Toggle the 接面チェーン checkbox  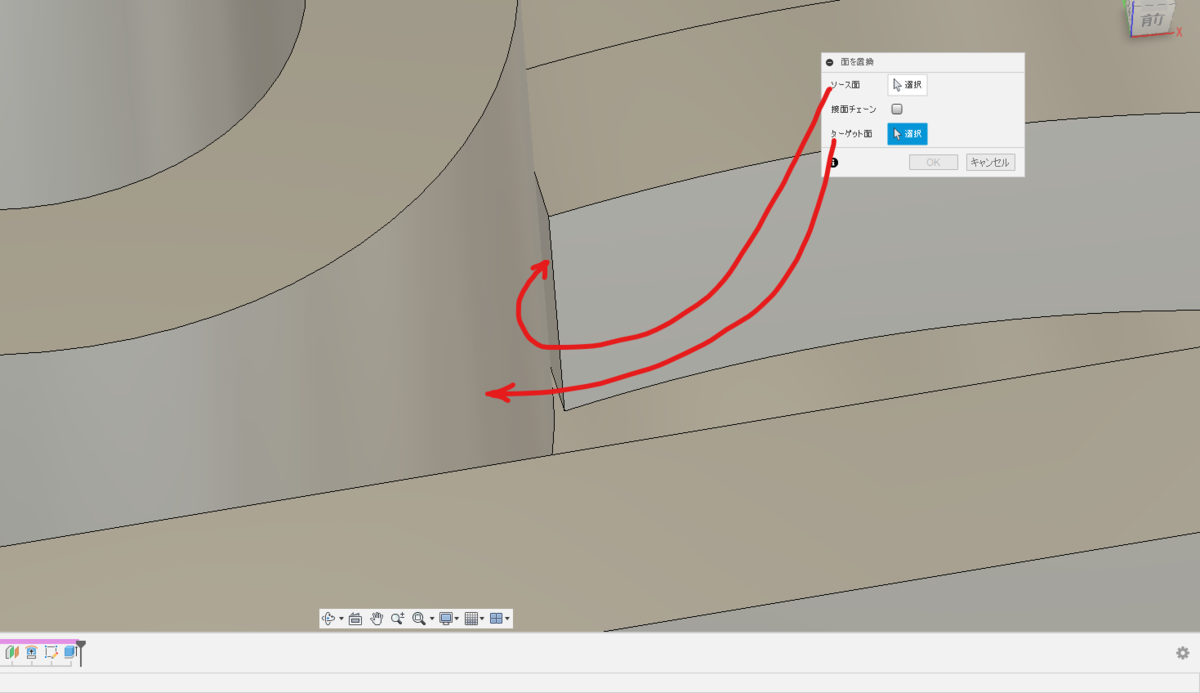pos(897,109)
